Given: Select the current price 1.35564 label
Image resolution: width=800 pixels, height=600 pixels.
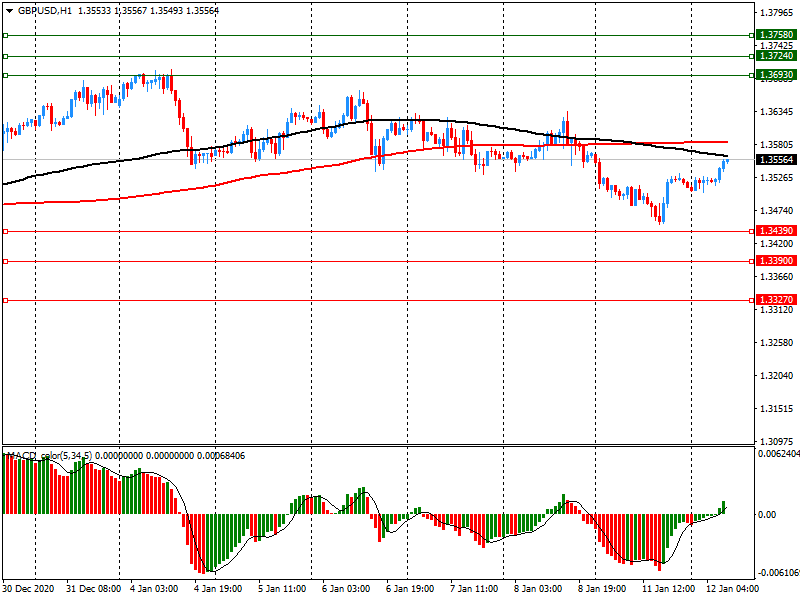Looking at the screenshot, I should (776, 160).
